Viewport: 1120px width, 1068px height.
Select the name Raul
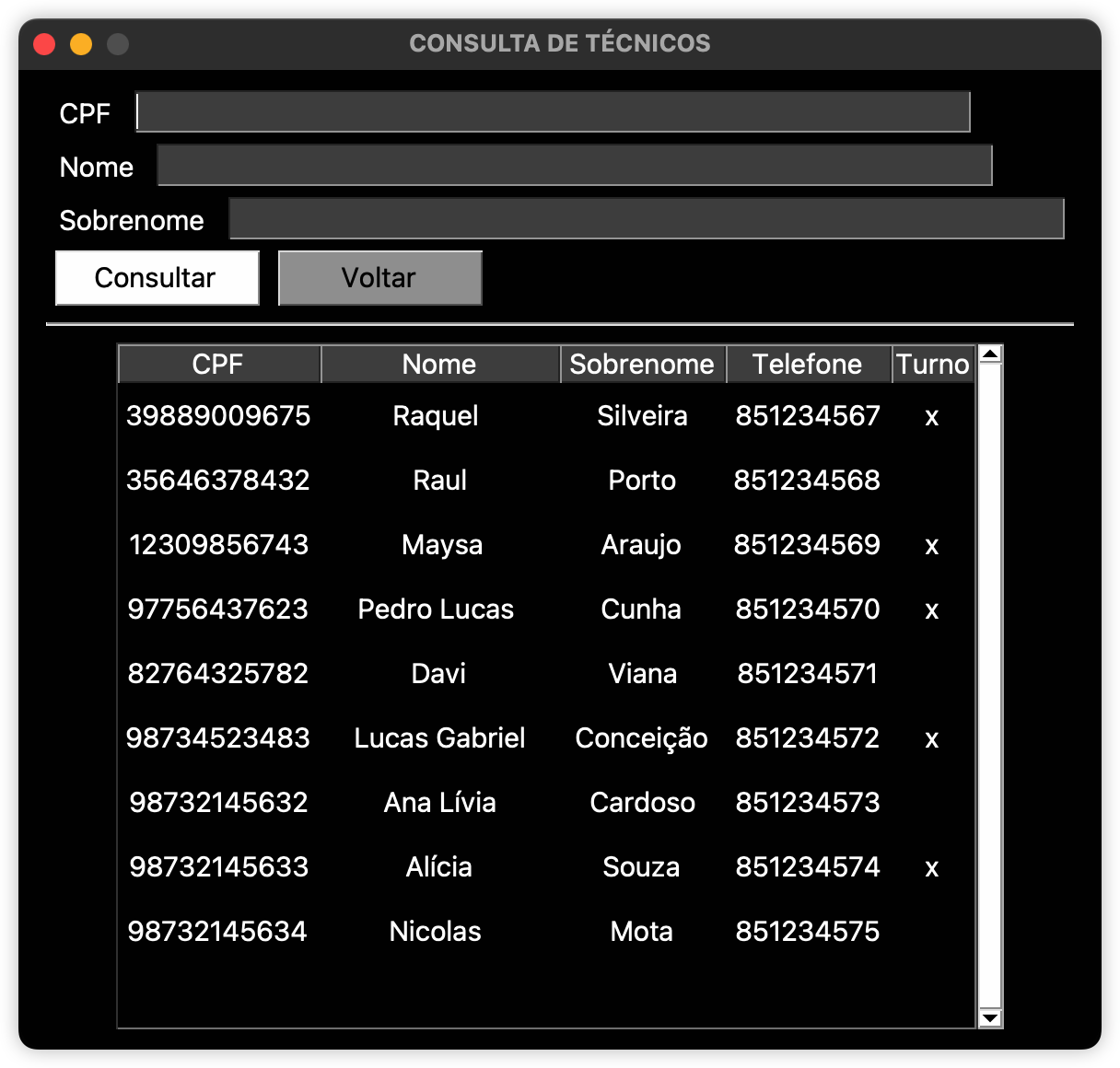[440, 481]
